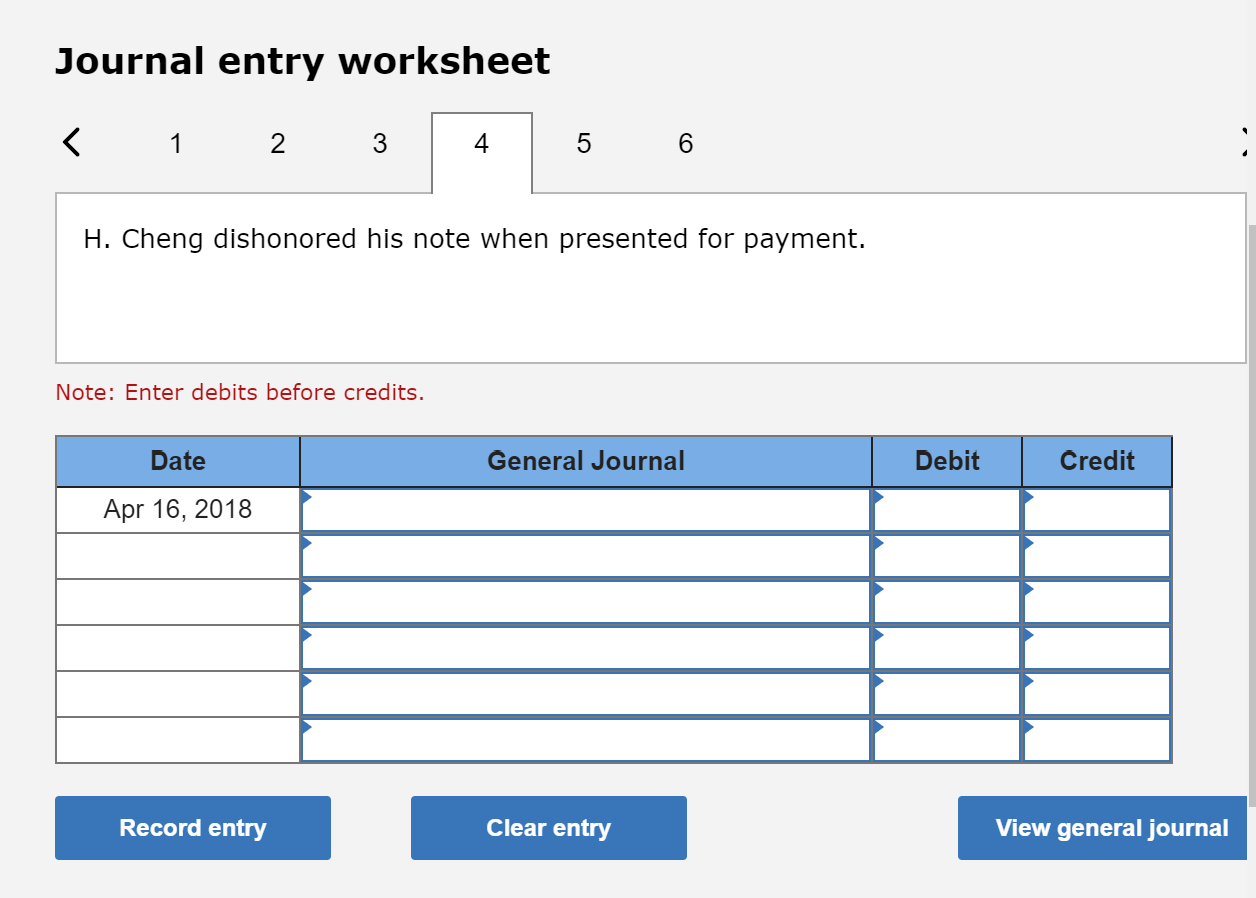Switch to worksheet tab 2
This screenshot has height=898, width=1256.
277,143
